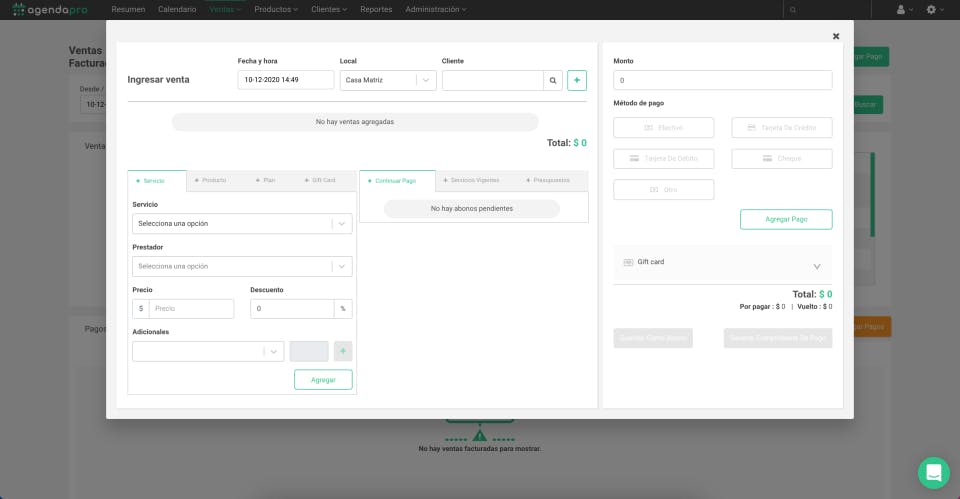Open the Adicionales dropdown
960x499 pixels.
click(208, 351)
